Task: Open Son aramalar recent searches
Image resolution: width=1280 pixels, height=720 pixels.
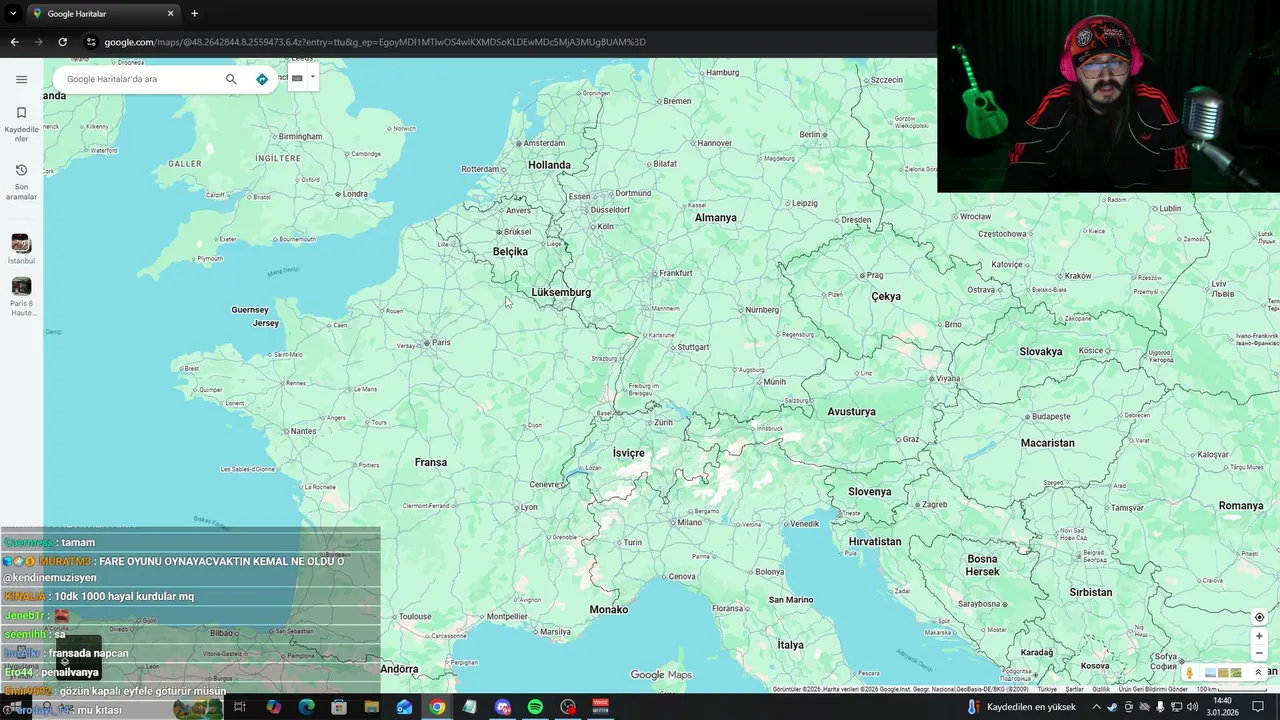Action: pos(21,182)
